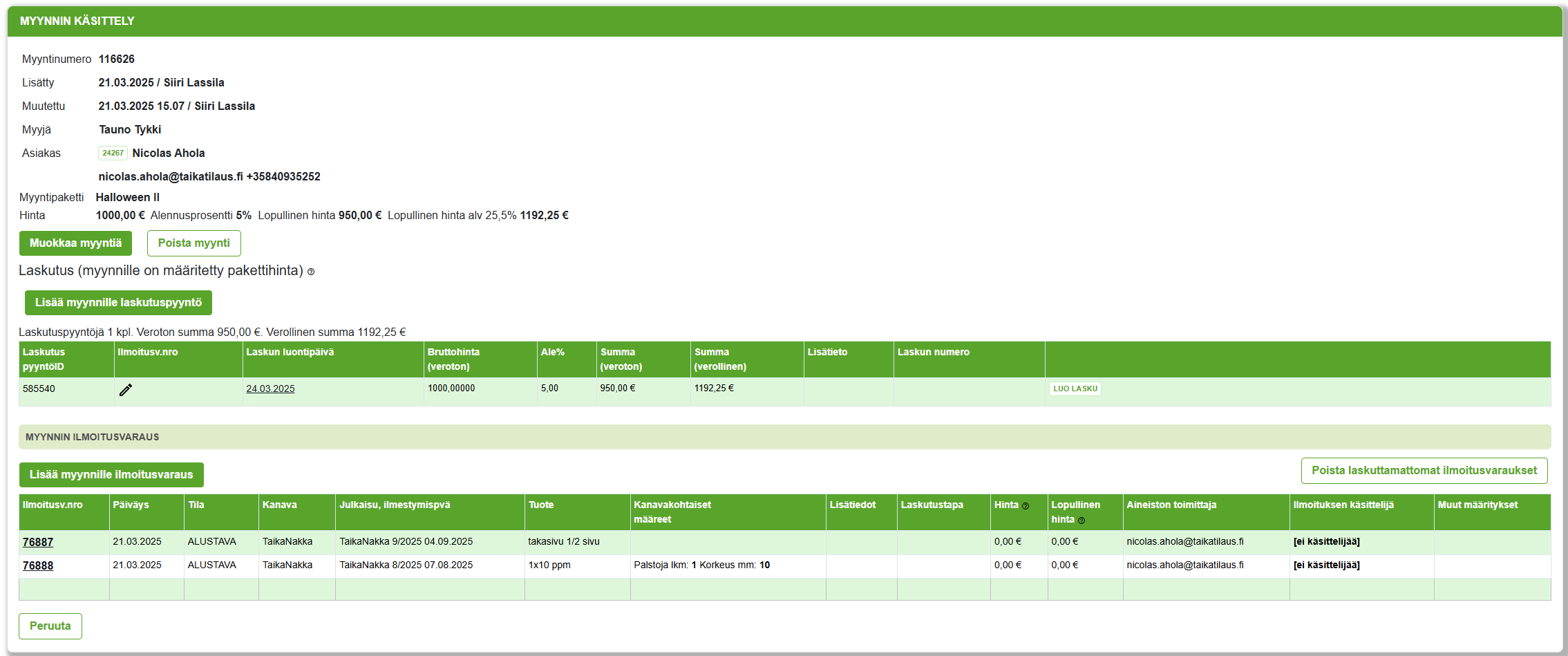Click the invoice creation date 24.03.2025
Image resolution: width=1568 pixels, height=656 pixels.
[270, 388]
